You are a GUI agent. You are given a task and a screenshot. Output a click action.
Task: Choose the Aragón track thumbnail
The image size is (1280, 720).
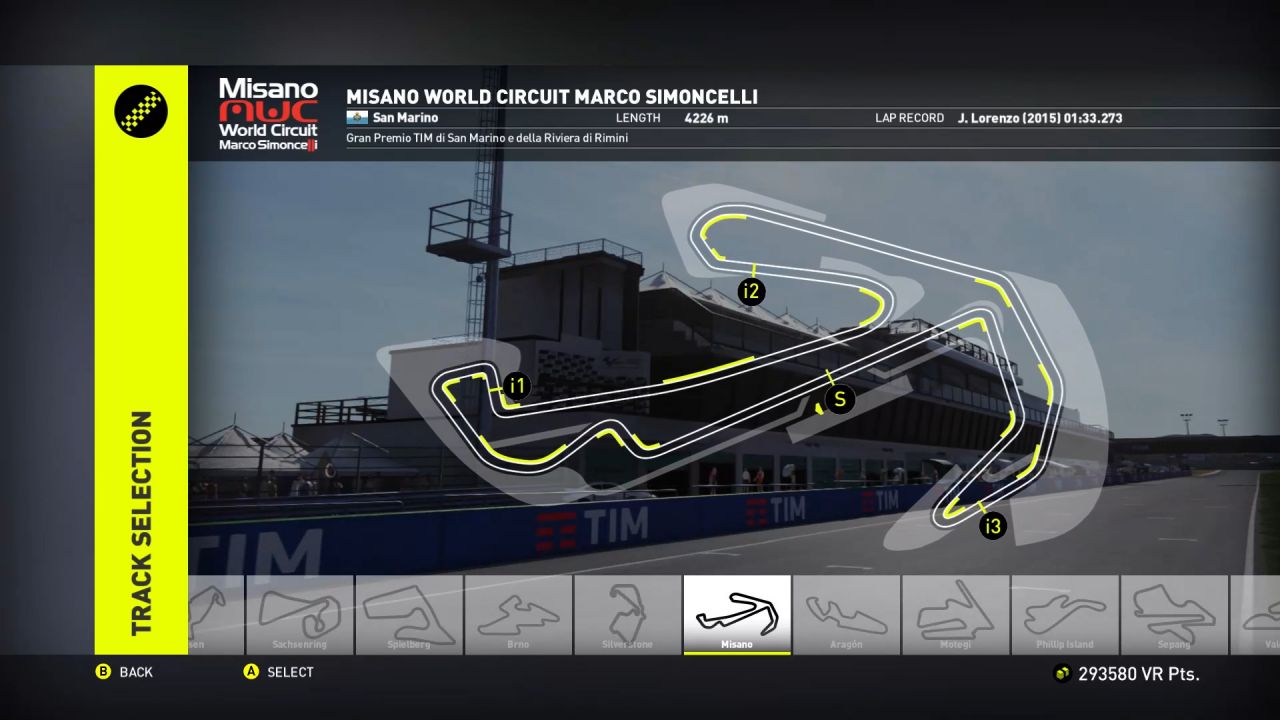[846, 614]
